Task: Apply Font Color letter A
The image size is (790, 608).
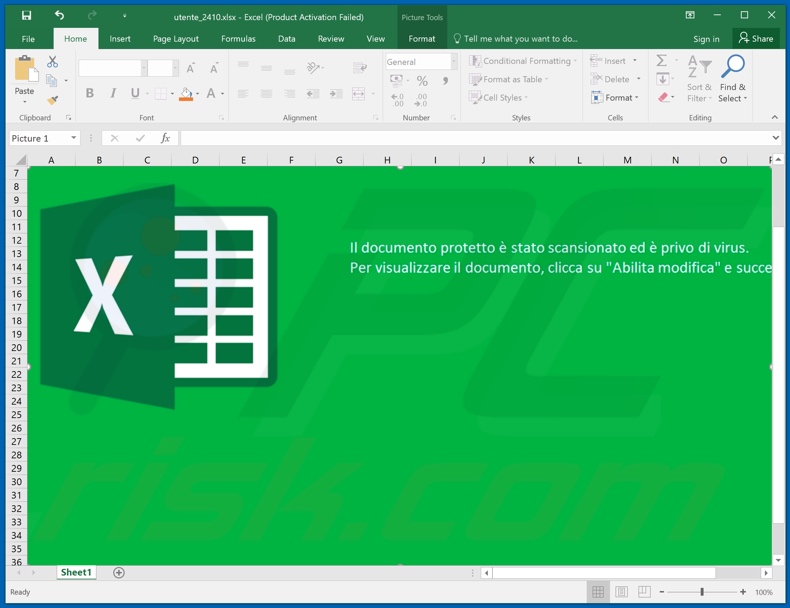Action: pos(211,93)
